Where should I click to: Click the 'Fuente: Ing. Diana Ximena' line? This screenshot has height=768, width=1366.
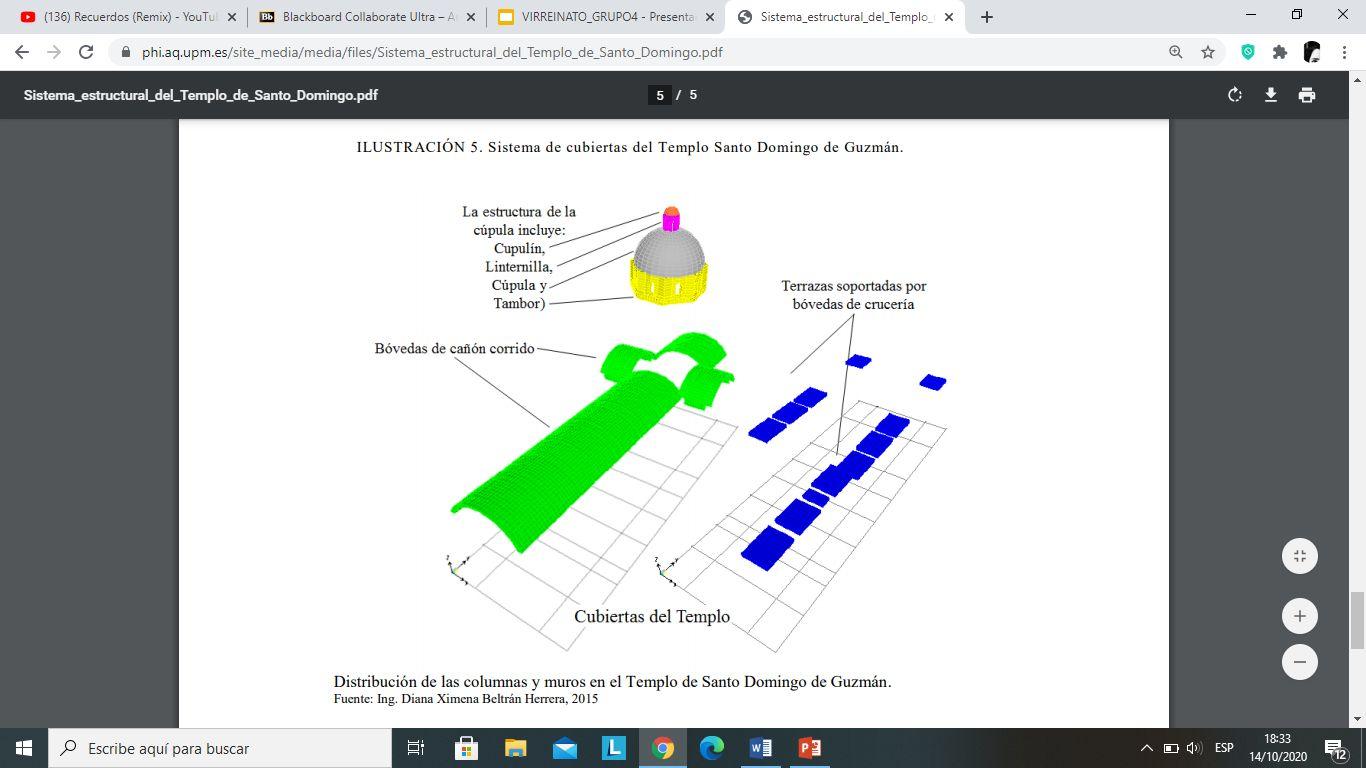tap(466, 699)
